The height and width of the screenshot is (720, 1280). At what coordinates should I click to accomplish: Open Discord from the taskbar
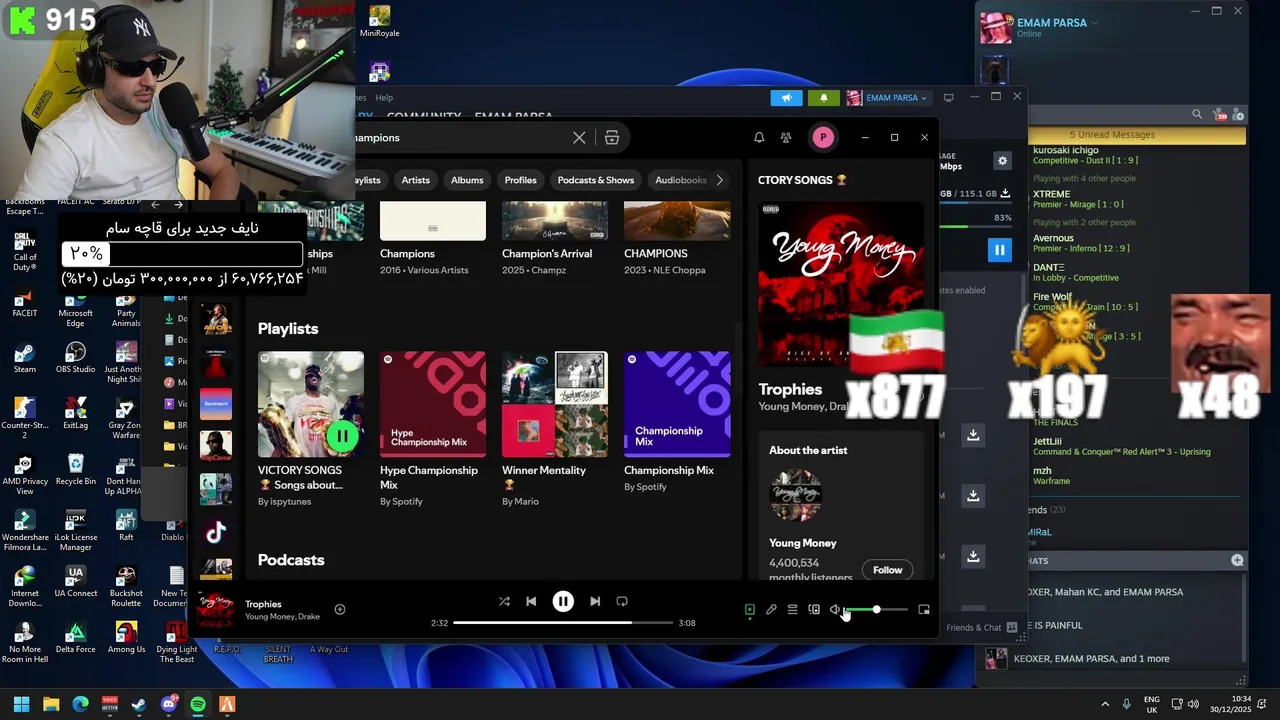[x=168, y=704]
